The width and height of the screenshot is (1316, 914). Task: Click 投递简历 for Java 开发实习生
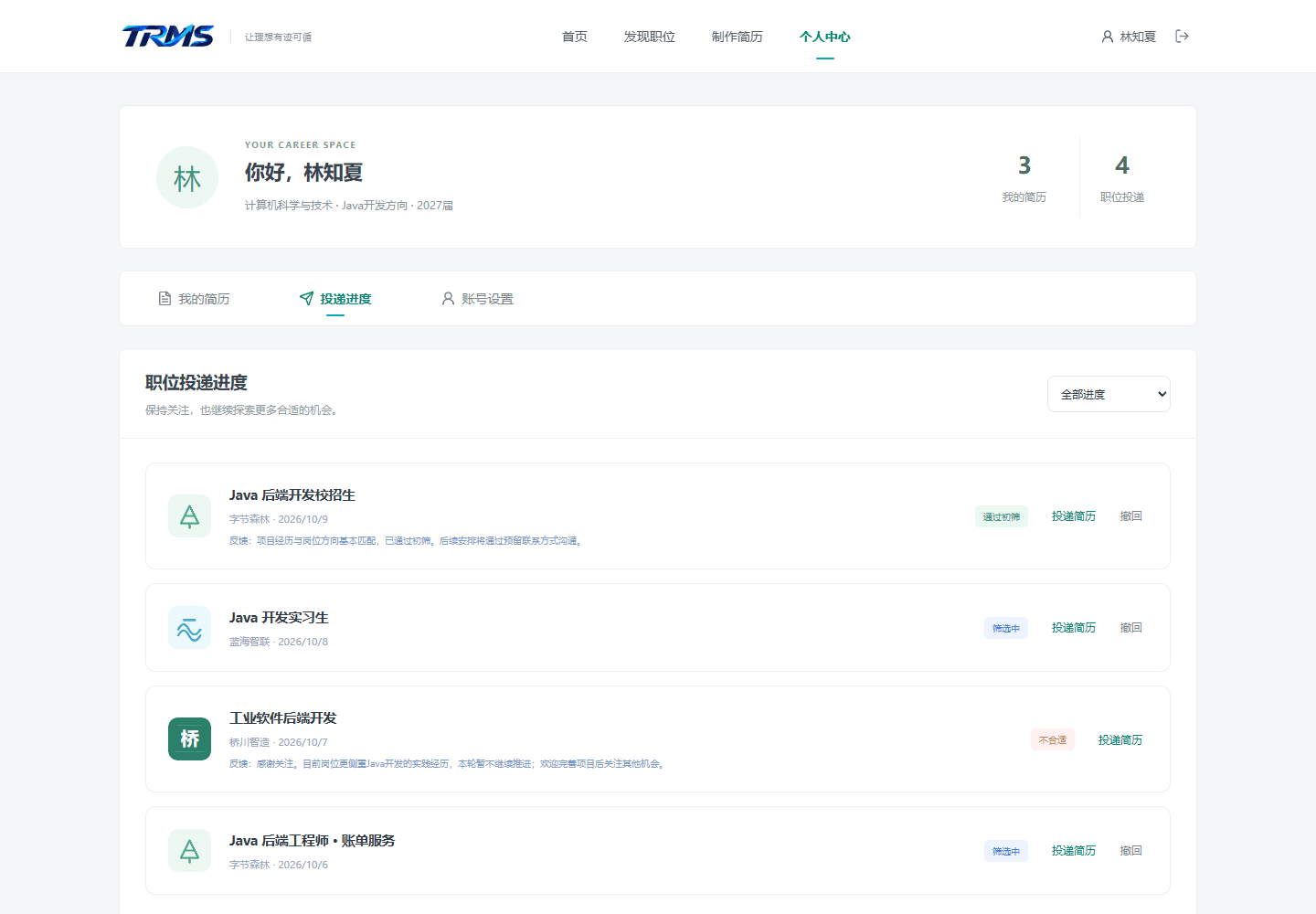point(1074,628)
